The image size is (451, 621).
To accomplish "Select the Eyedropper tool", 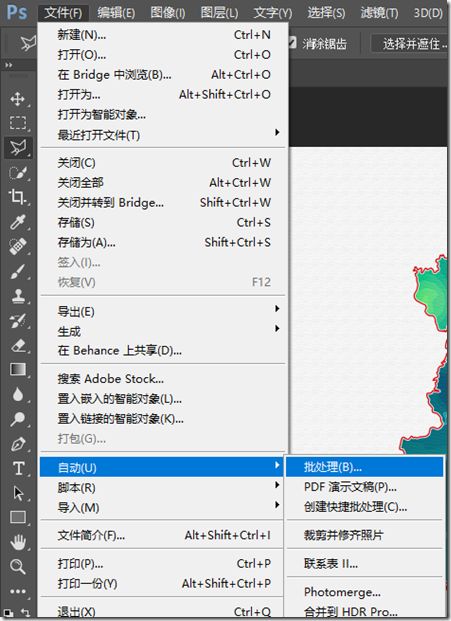I will [17, 222].
